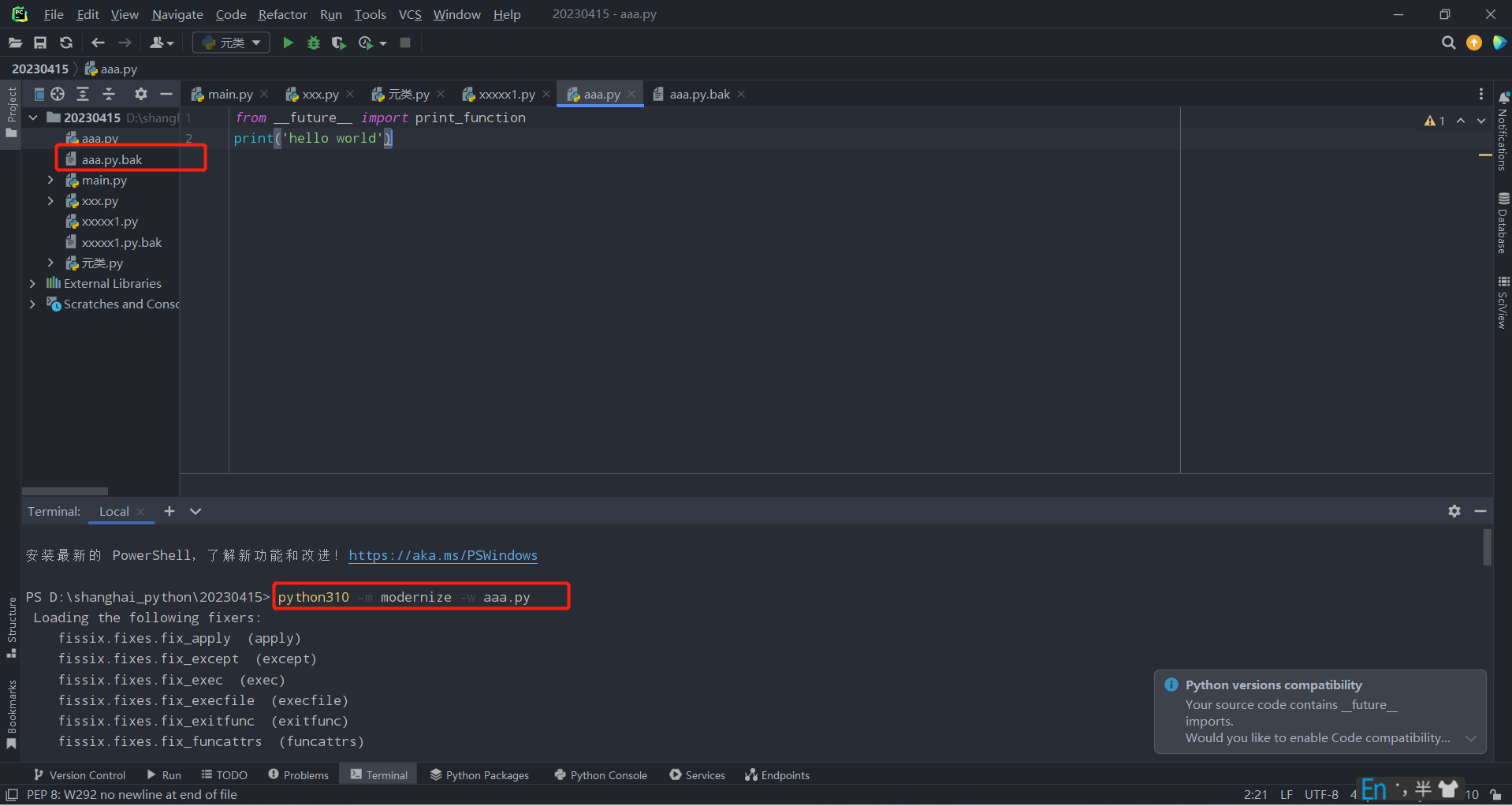Viewport: 1512px width, 806px height.
Task: Run the configuration with green play icon
Action: [x=288, y=43]
